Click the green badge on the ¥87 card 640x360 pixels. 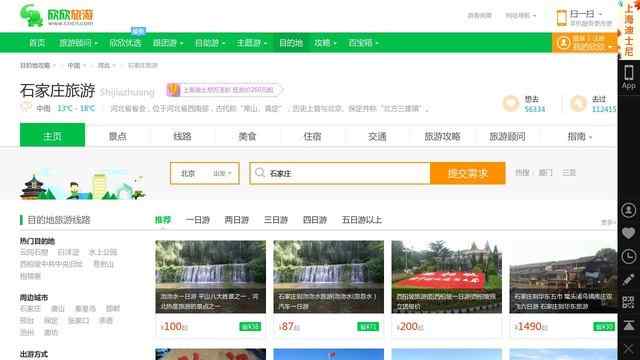tap(368, 327)
